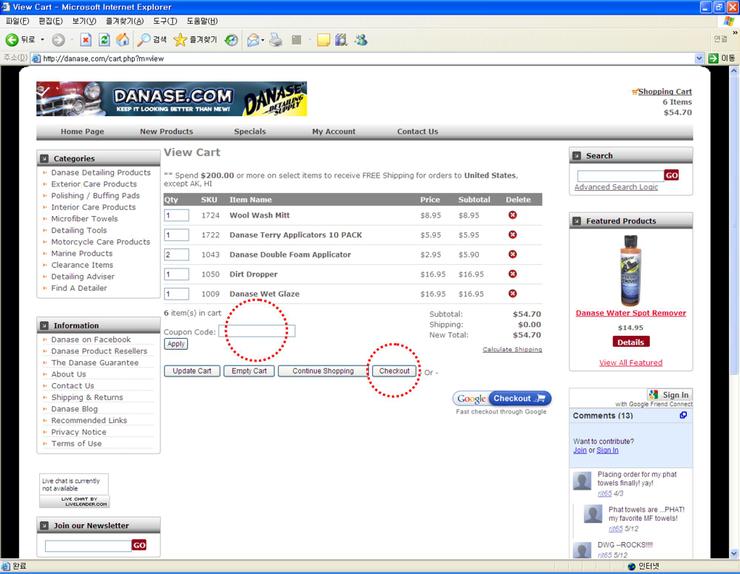Delete Danase Double Foam Applicator item
Image resolution: width=740 pixels, height=574 pixels.
513,254
